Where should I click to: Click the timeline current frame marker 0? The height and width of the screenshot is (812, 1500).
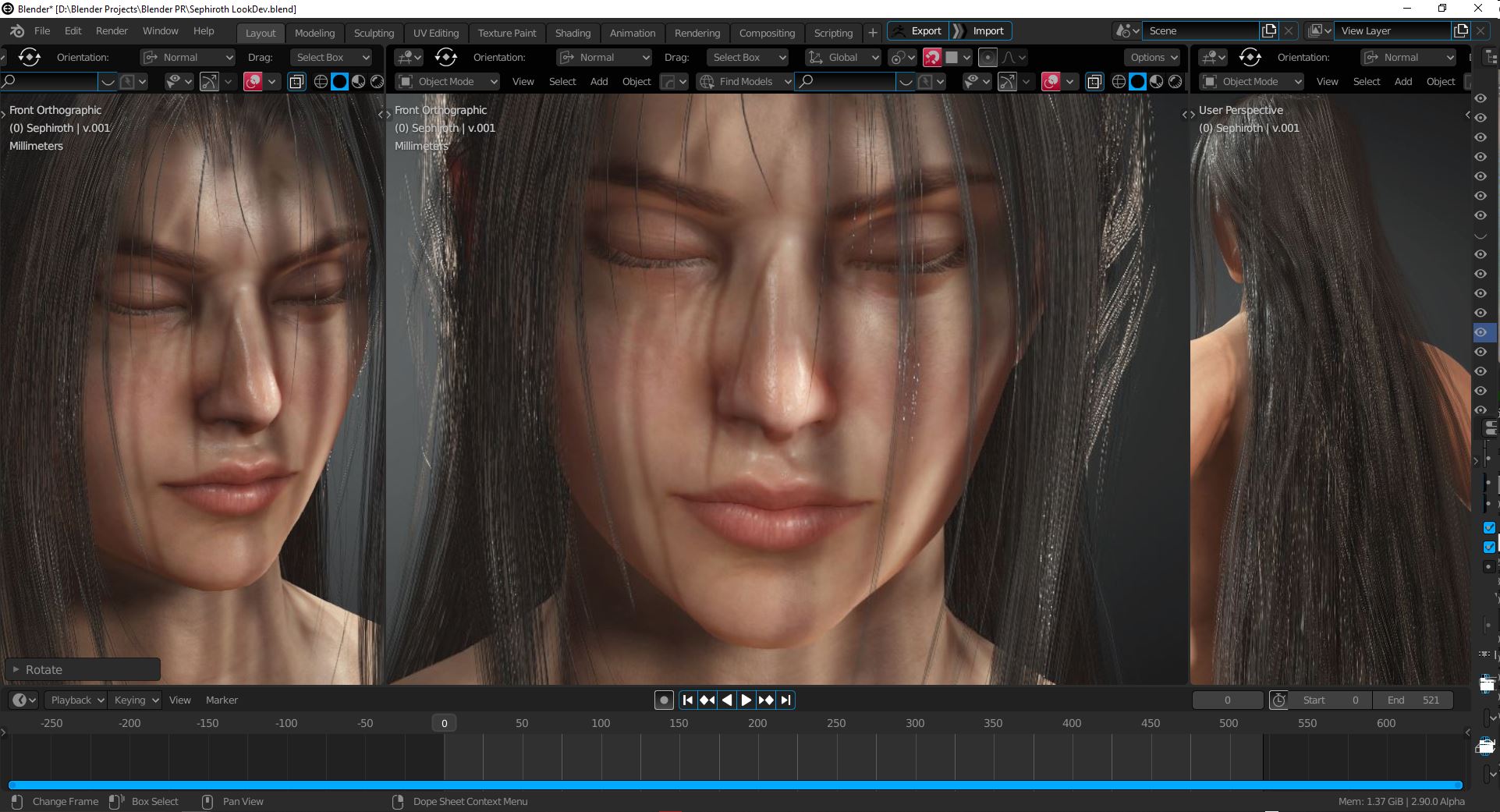coord(444,723)
